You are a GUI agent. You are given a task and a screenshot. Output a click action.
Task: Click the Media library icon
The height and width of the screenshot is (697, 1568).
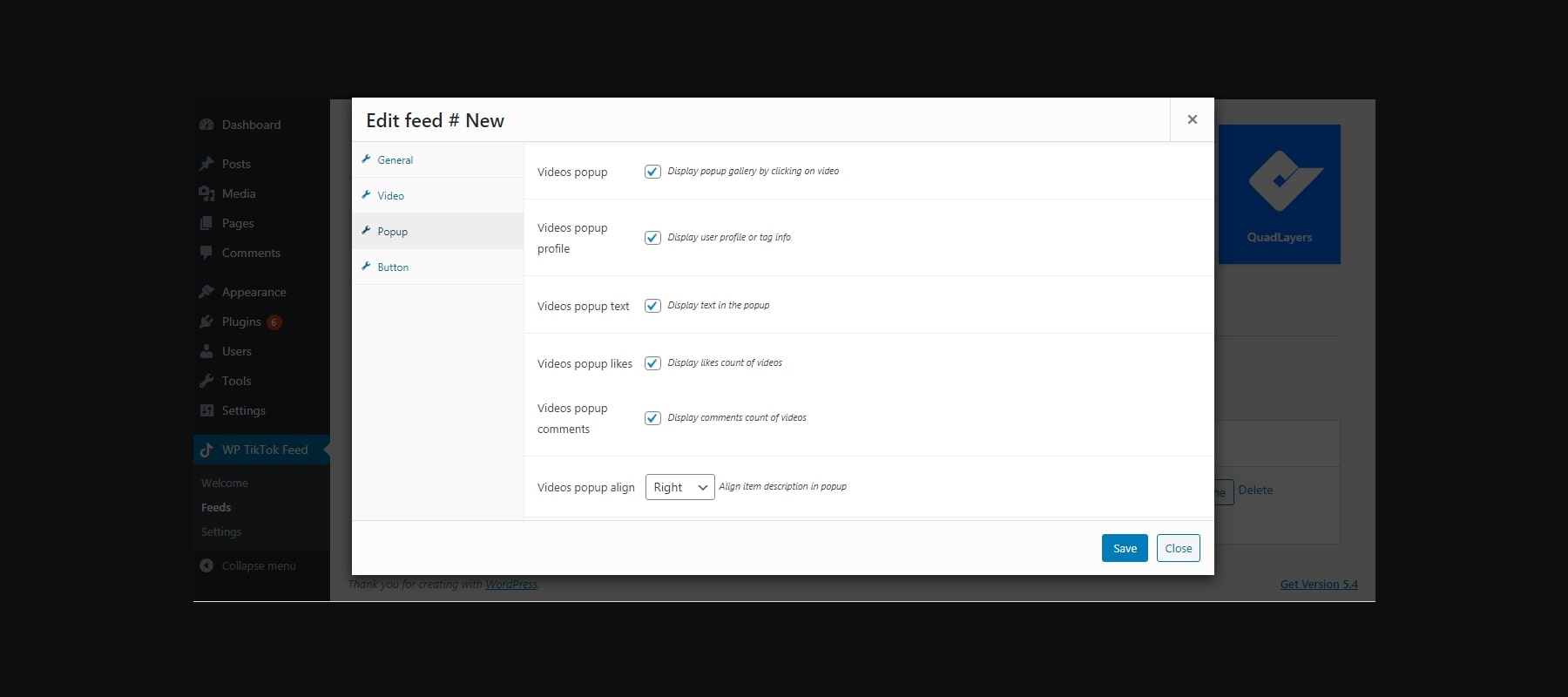point(206,193)
